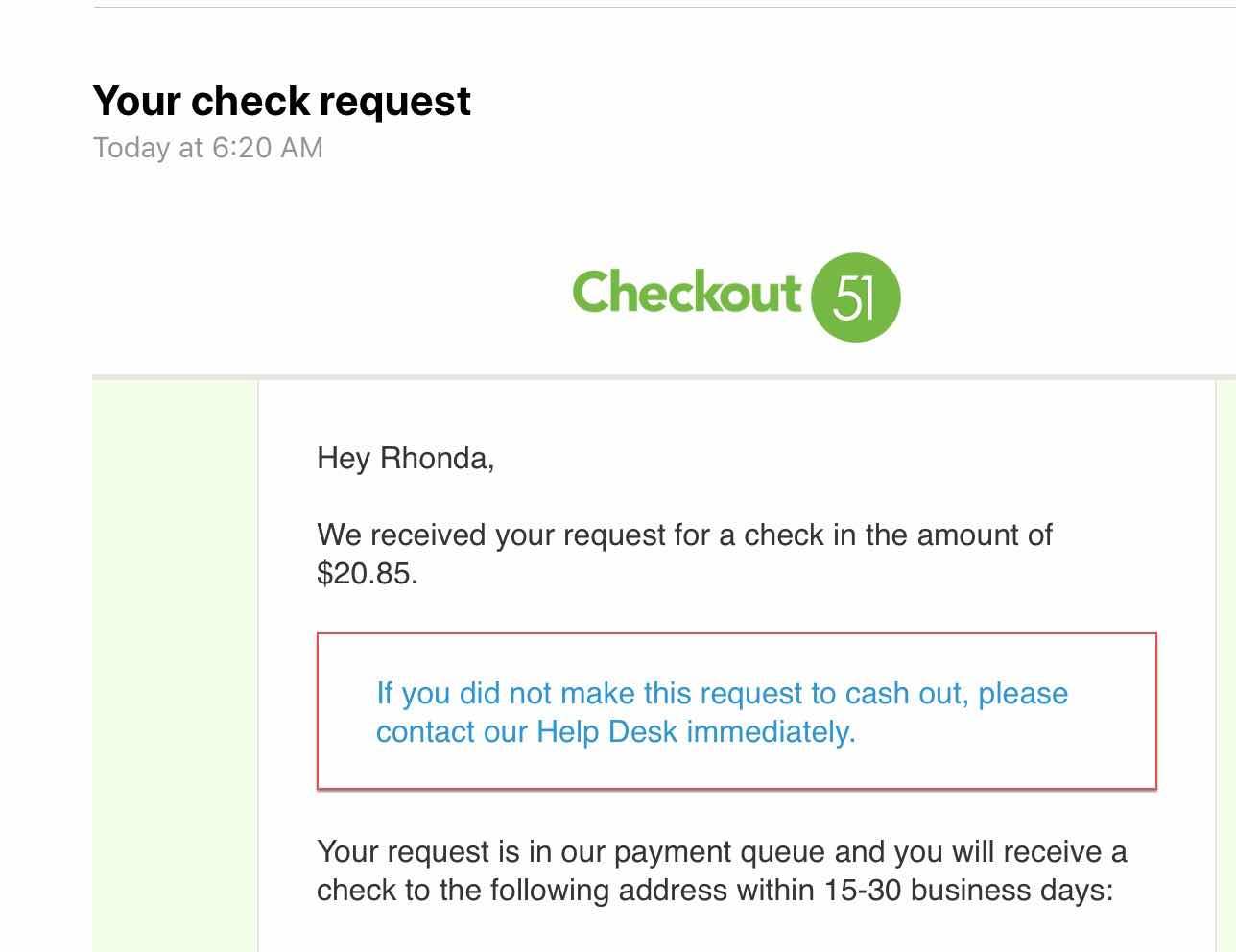The image size is (1236, 952).
Task: Click the 'Hey Rhonda,' greeting
Action: (x=405, y=458)
